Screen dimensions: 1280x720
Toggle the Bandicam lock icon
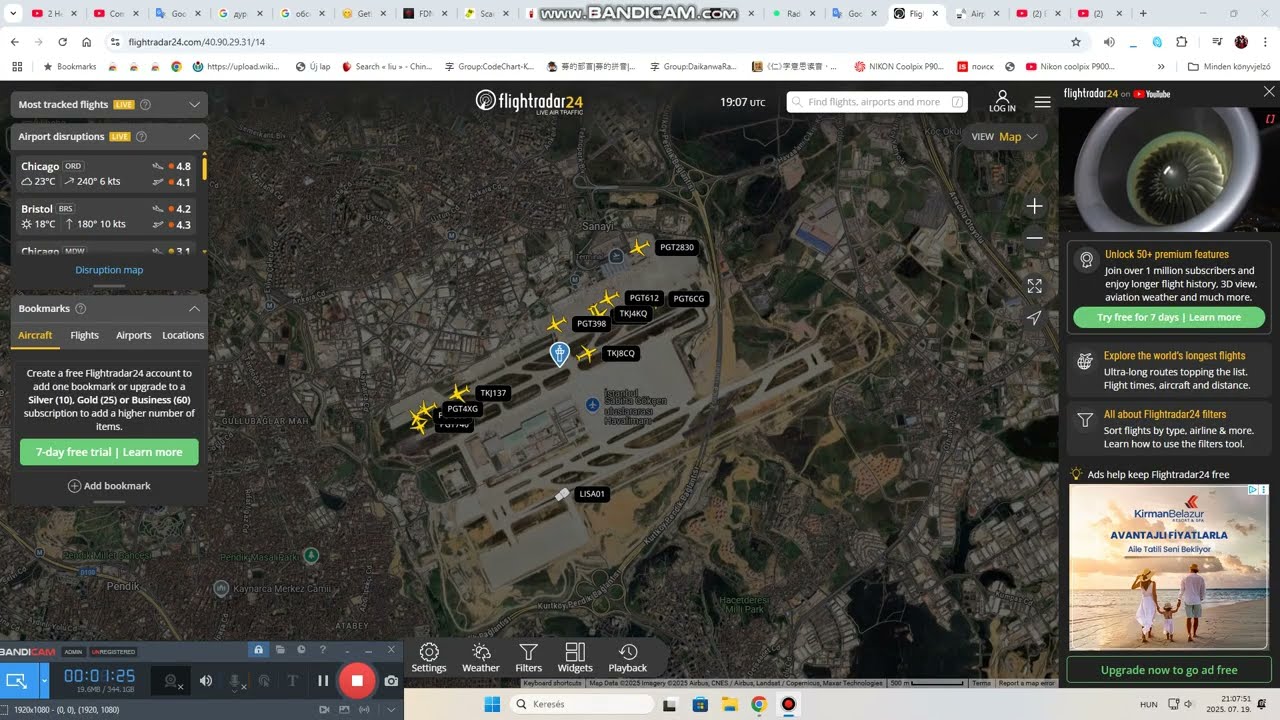258,650
